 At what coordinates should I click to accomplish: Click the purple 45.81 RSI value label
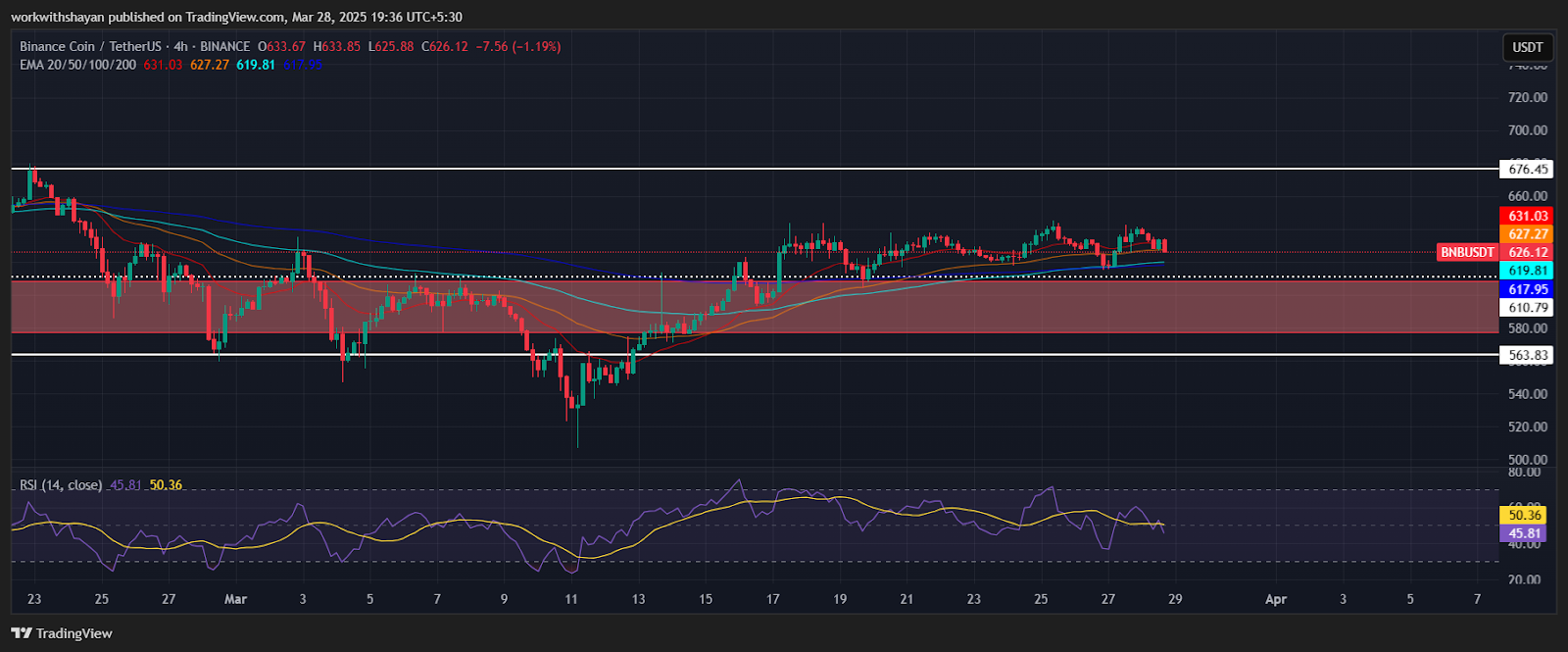pyautogui.click(x=1524, y=534)
